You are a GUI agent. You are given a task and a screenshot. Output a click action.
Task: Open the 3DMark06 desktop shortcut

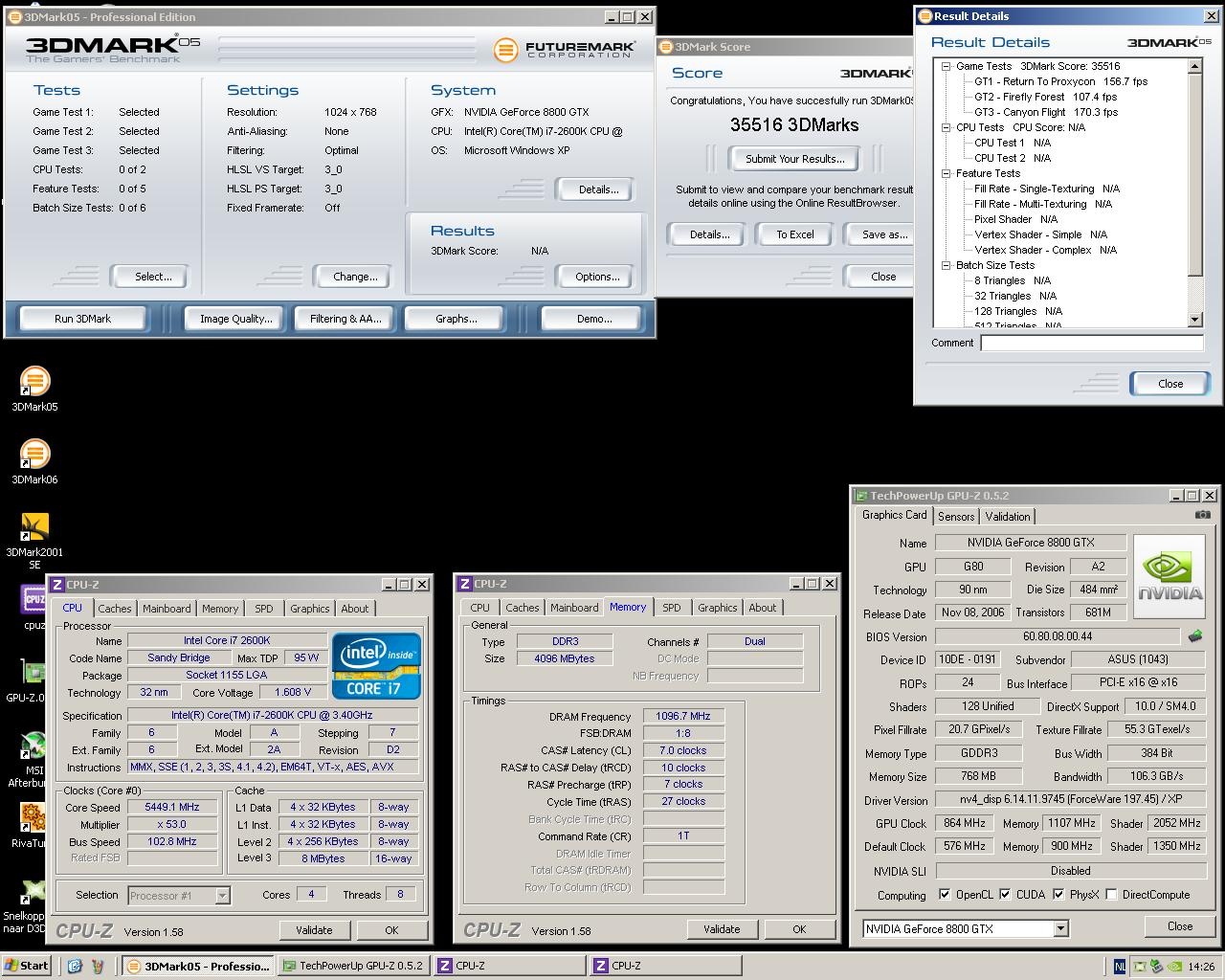click(x=34, y=455)
